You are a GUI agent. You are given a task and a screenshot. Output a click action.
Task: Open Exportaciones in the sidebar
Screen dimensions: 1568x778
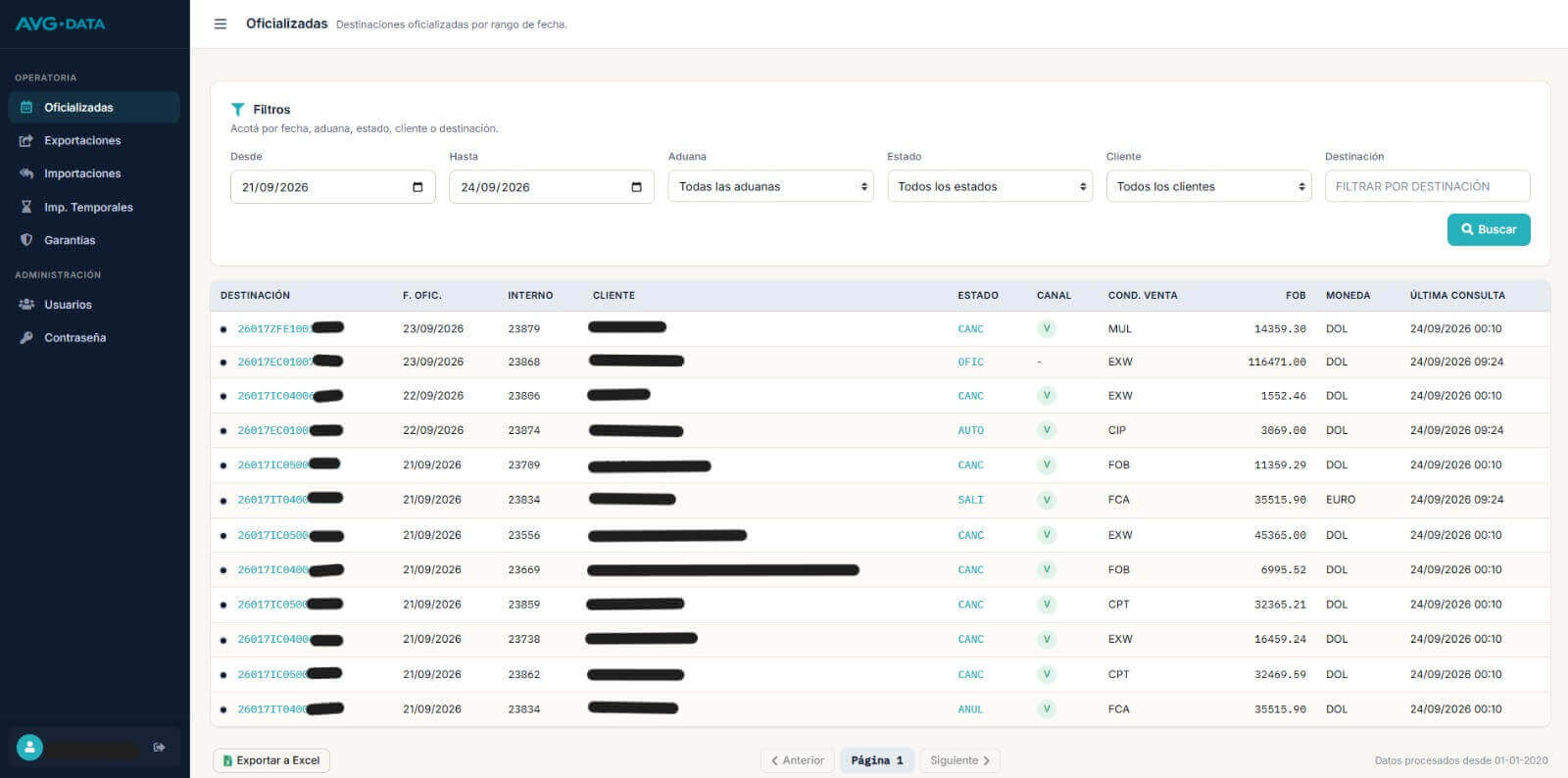[94, 141]
